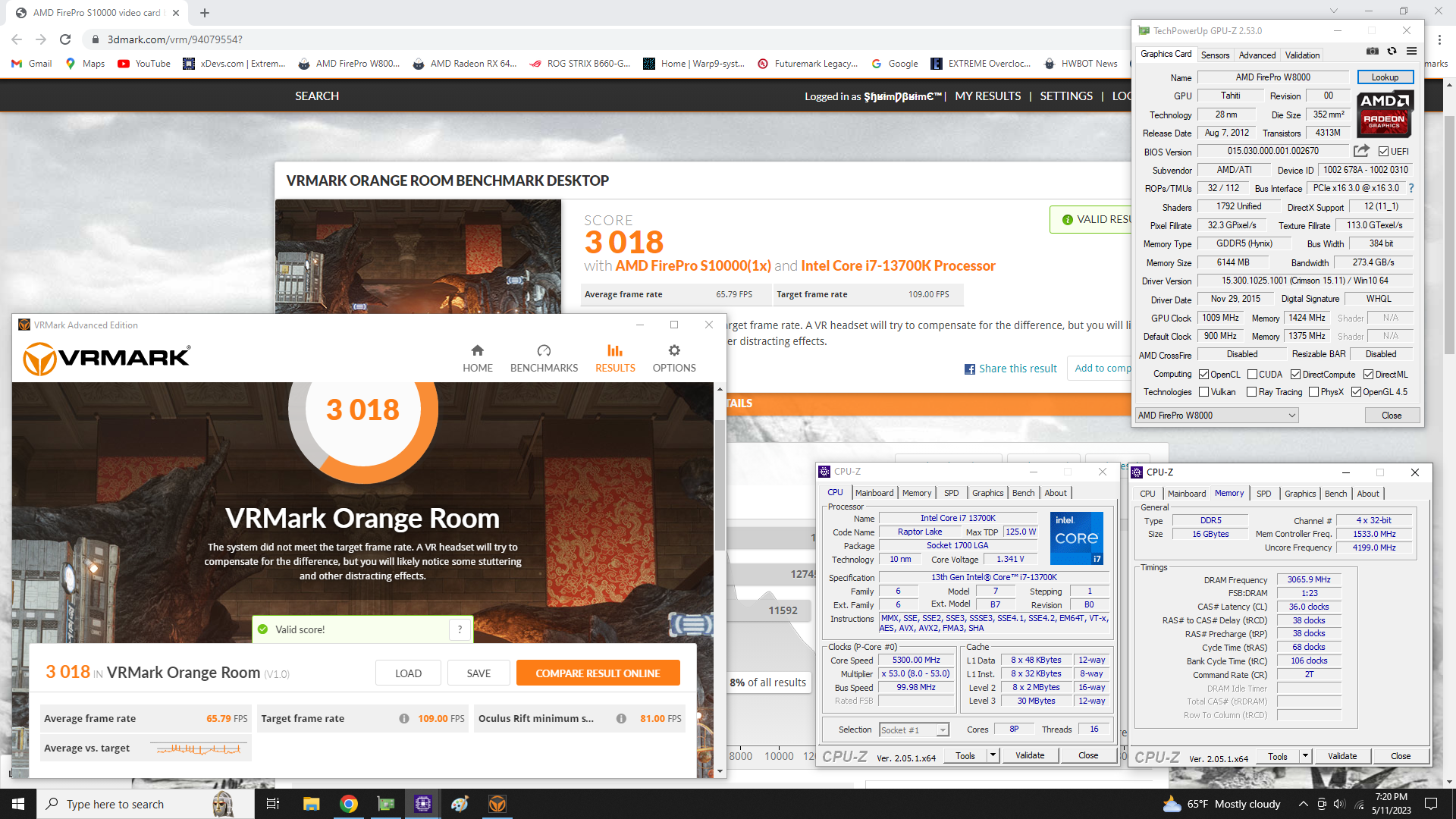This screenshot has width=1456, height=819.
Task: Open Task View on the taskbar
Action: tap(273, 804)
